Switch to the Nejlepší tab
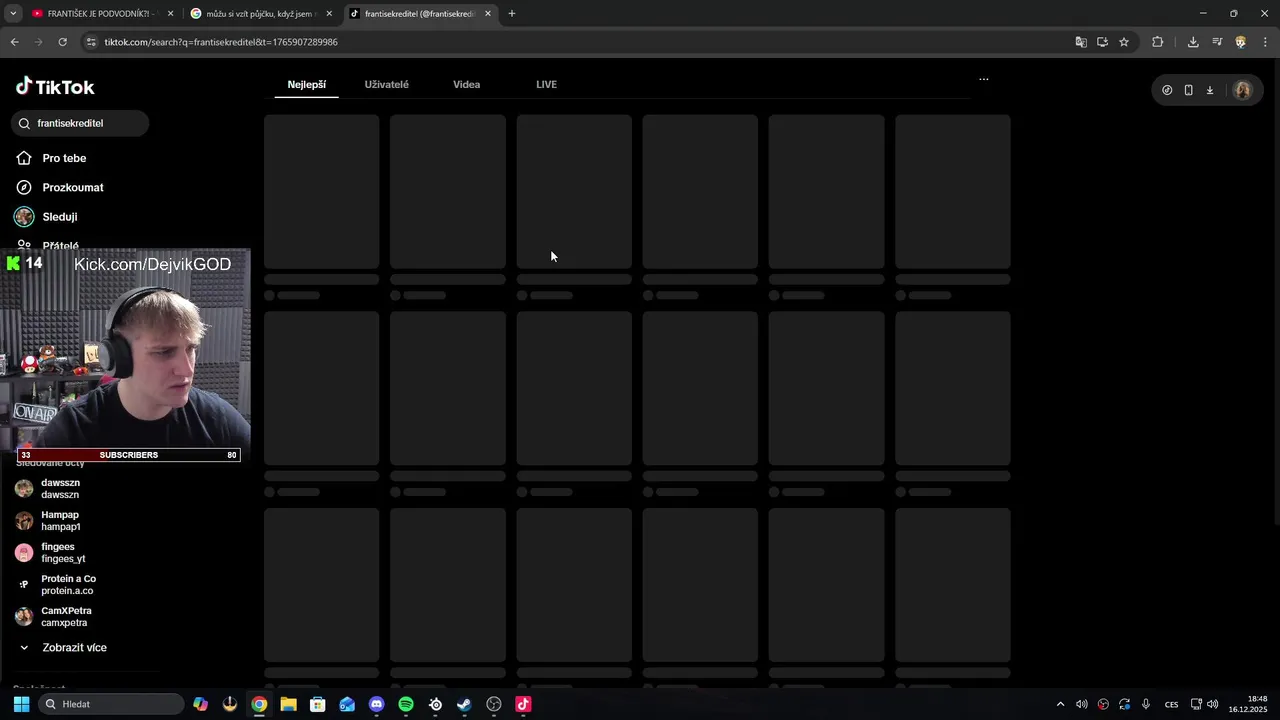Screen dimensions: 1280x720 [307, 85]
